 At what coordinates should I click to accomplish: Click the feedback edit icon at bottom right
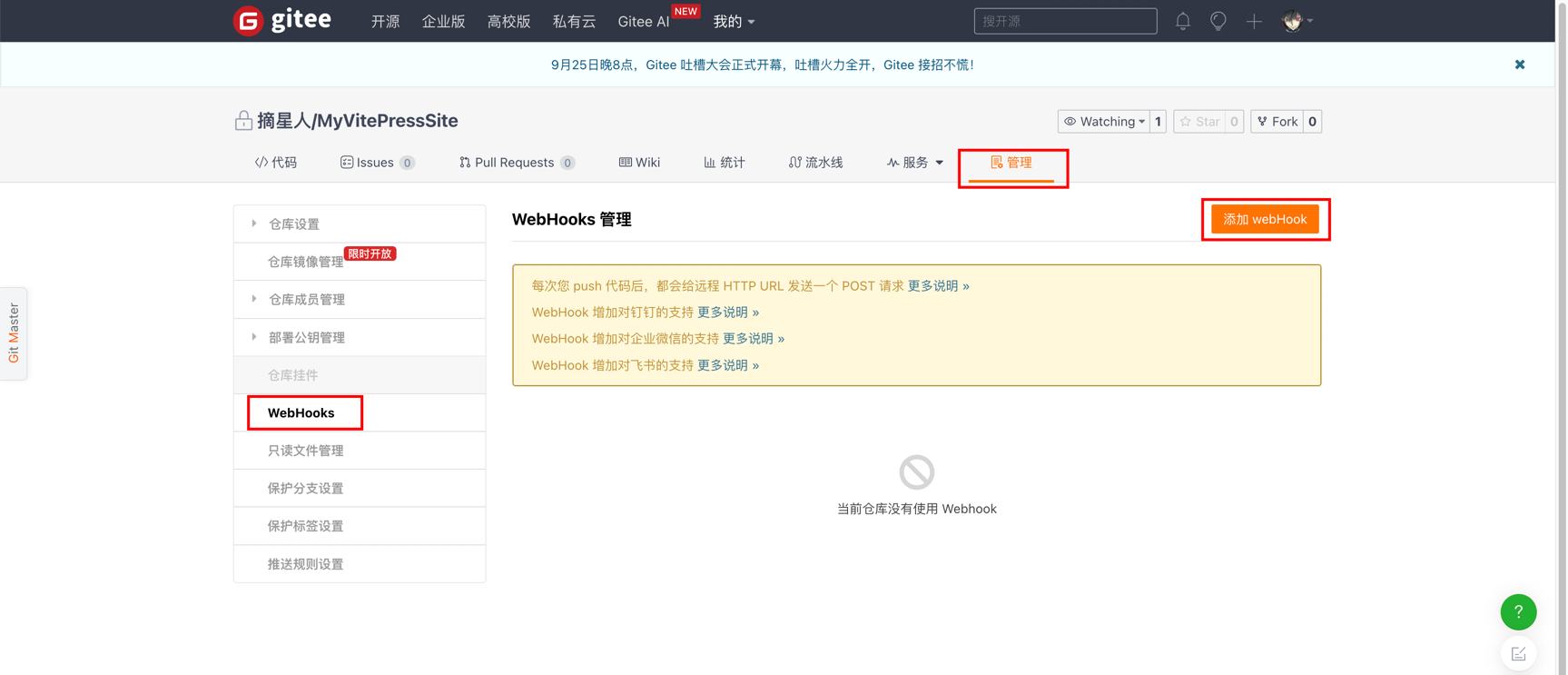pyautogui.click(x=1518, y=653)
